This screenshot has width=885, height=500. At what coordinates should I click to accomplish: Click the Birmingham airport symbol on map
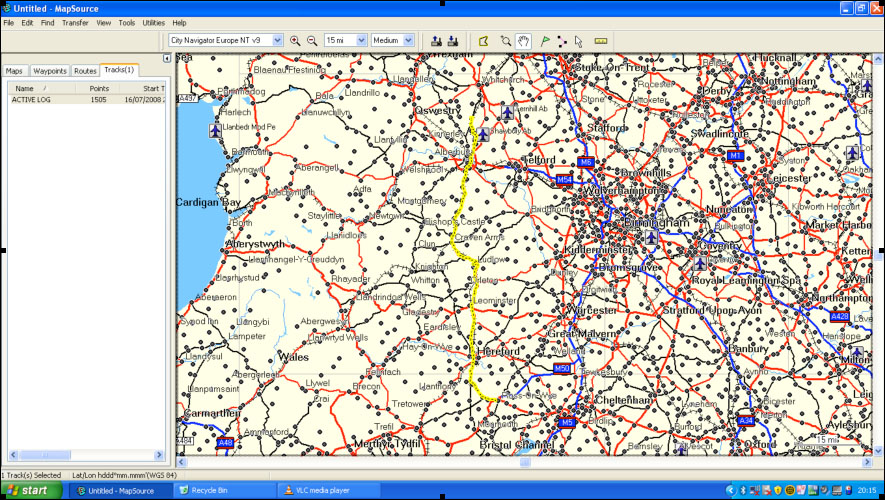pos(651,237)
